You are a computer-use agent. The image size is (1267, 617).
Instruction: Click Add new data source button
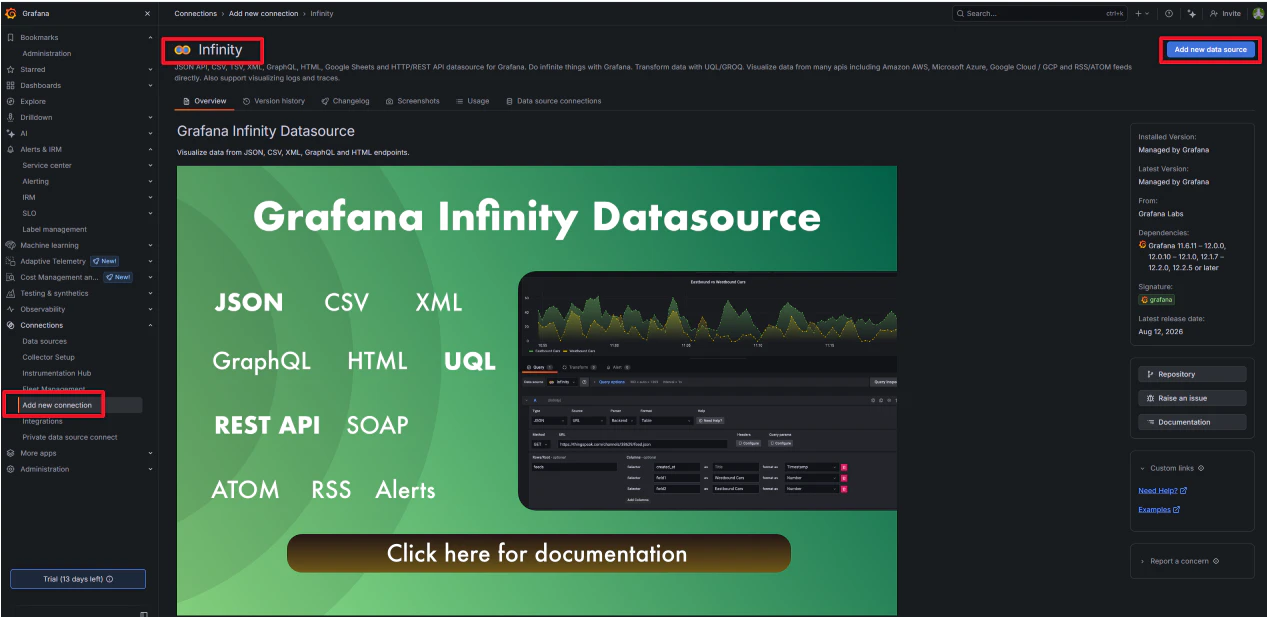coord(1210,50)
